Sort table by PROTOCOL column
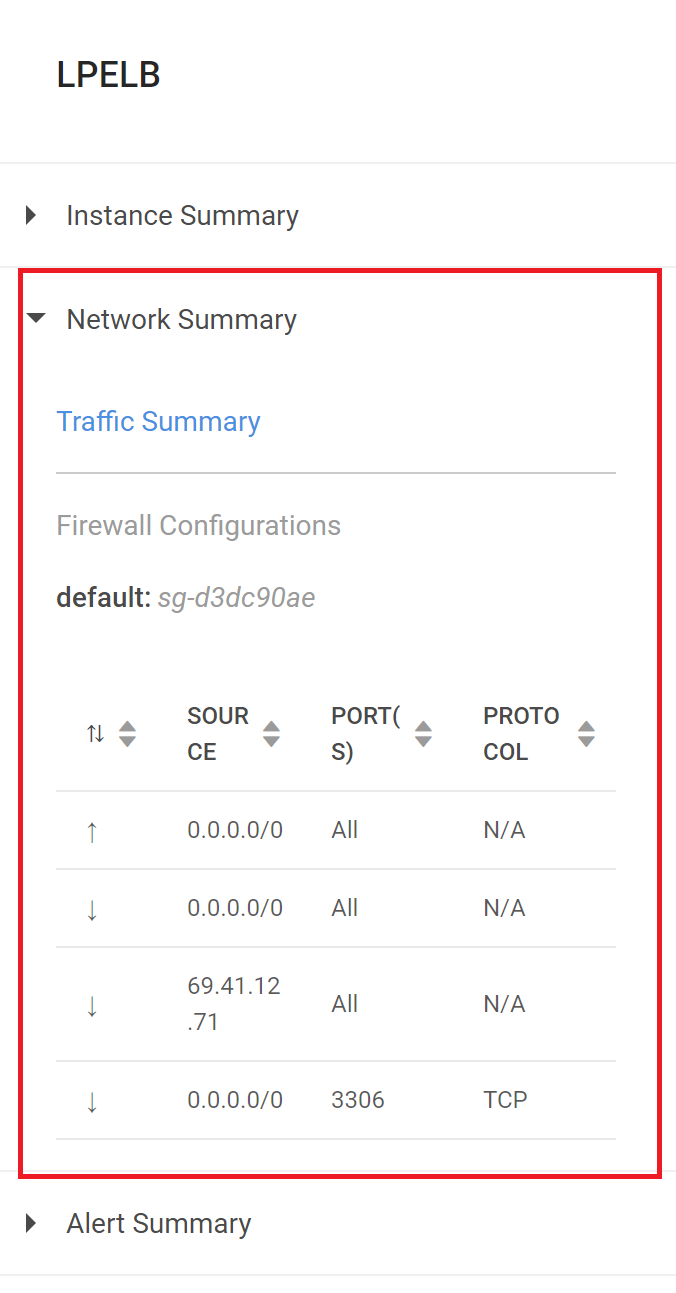This screenshot has width=676, height=1293. [x=586, y=734]
